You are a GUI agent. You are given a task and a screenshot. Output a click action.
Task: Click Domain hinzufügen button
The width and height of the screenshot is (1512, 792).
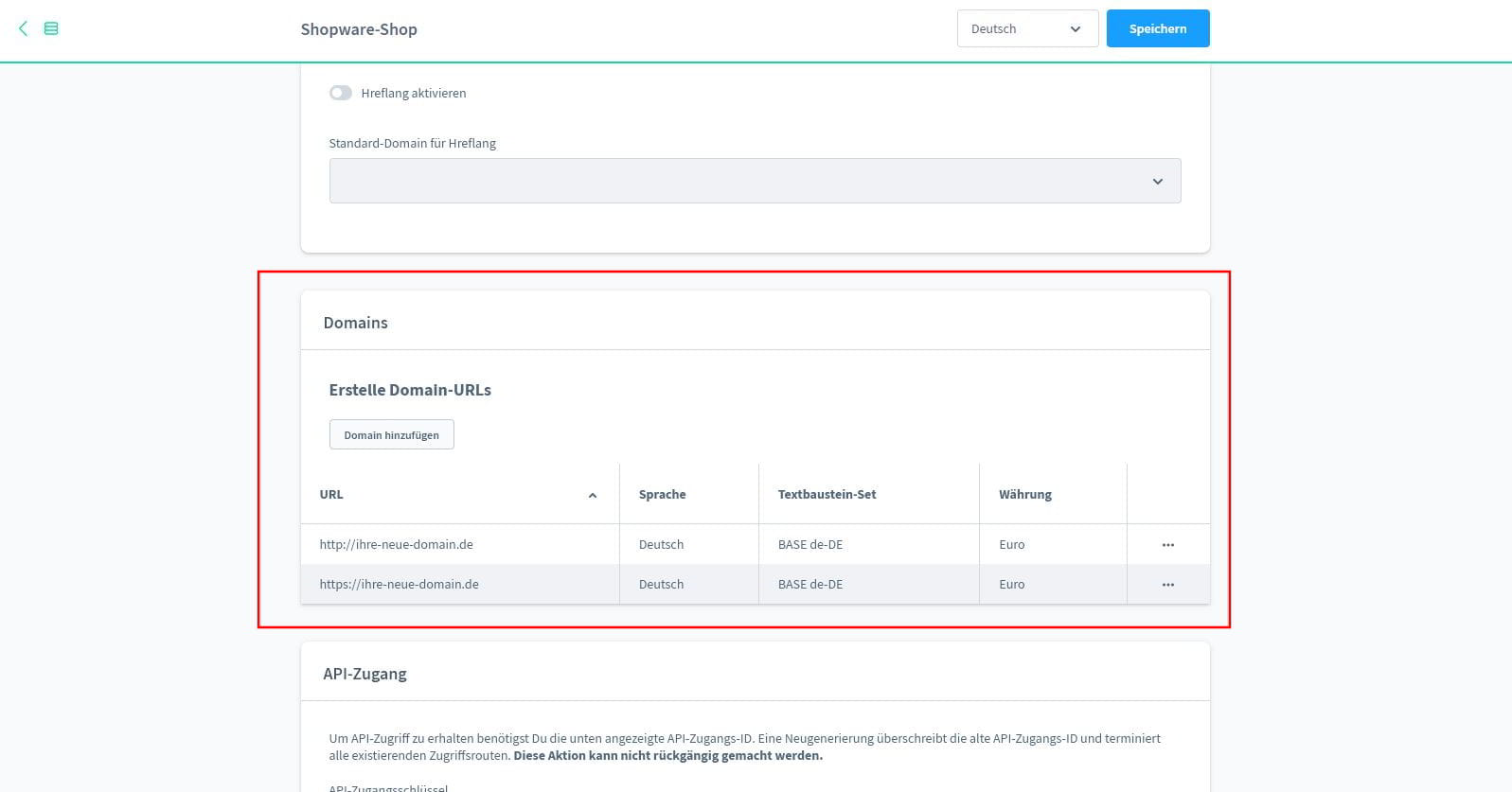[391, 434]
